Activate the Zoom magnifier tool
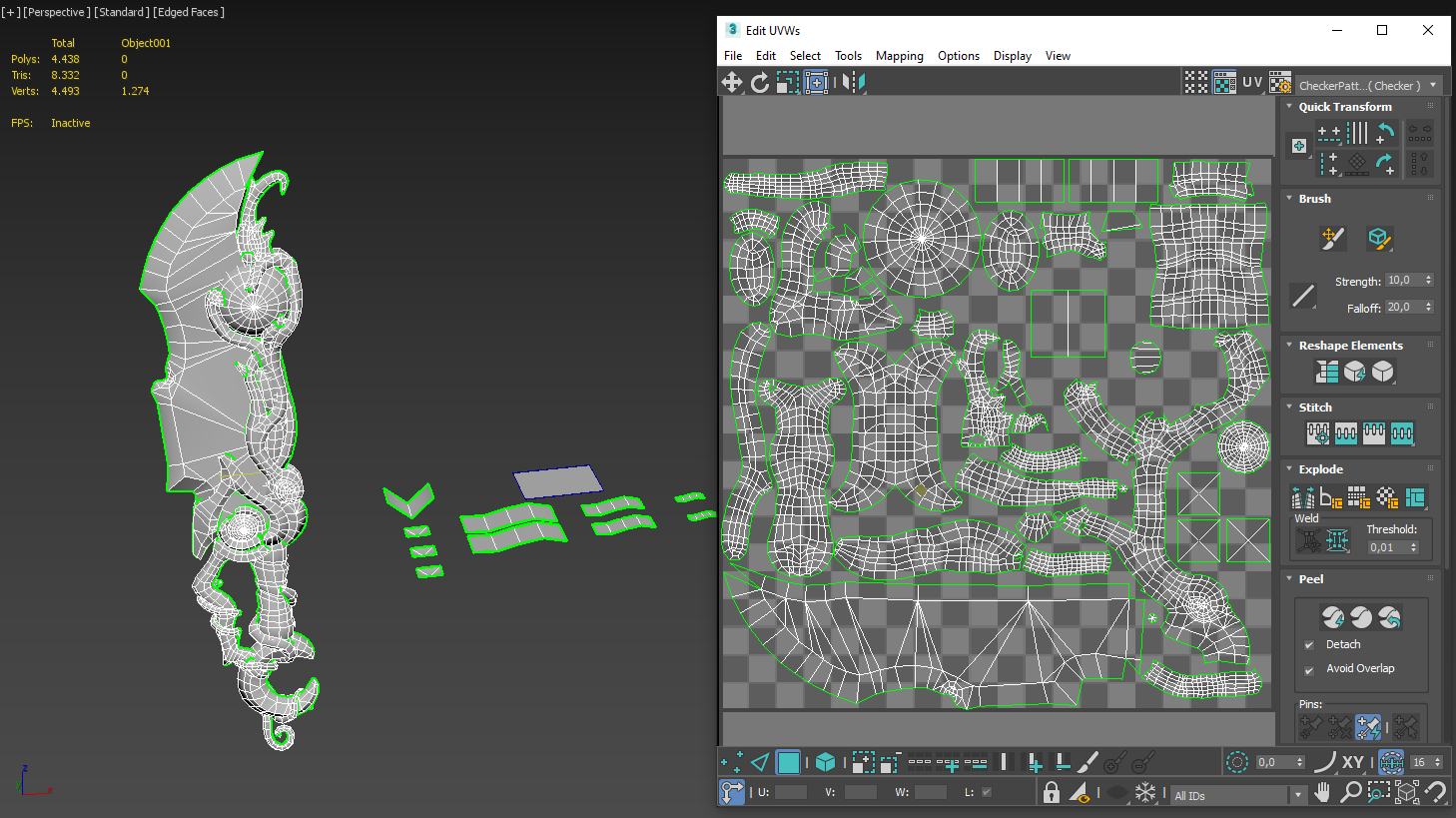Screen dimensions: 1456x818 [1350, 793]
